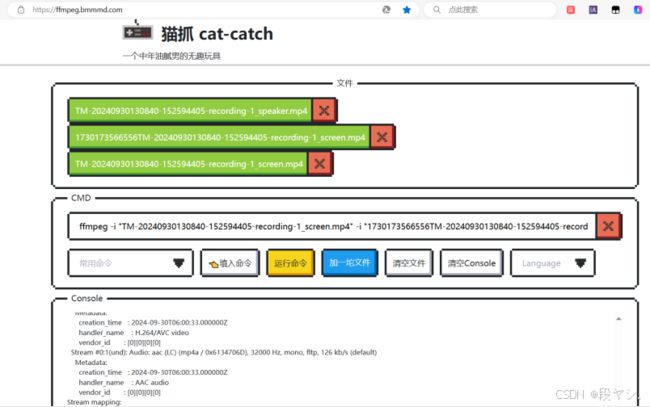Click the purple extension icon in toolbar
Screen dimensions: 650x407
pyautogui.click(x=593, y=10)
